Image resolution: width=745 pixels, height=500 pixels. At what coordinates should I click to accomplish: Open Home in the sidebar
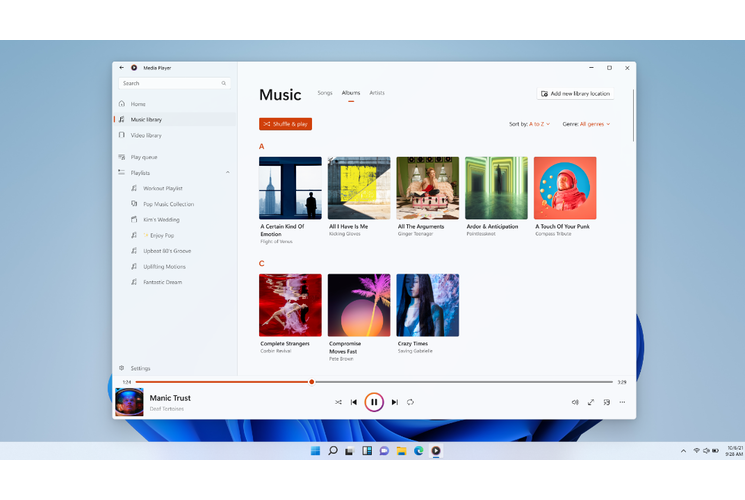point(175,104)
